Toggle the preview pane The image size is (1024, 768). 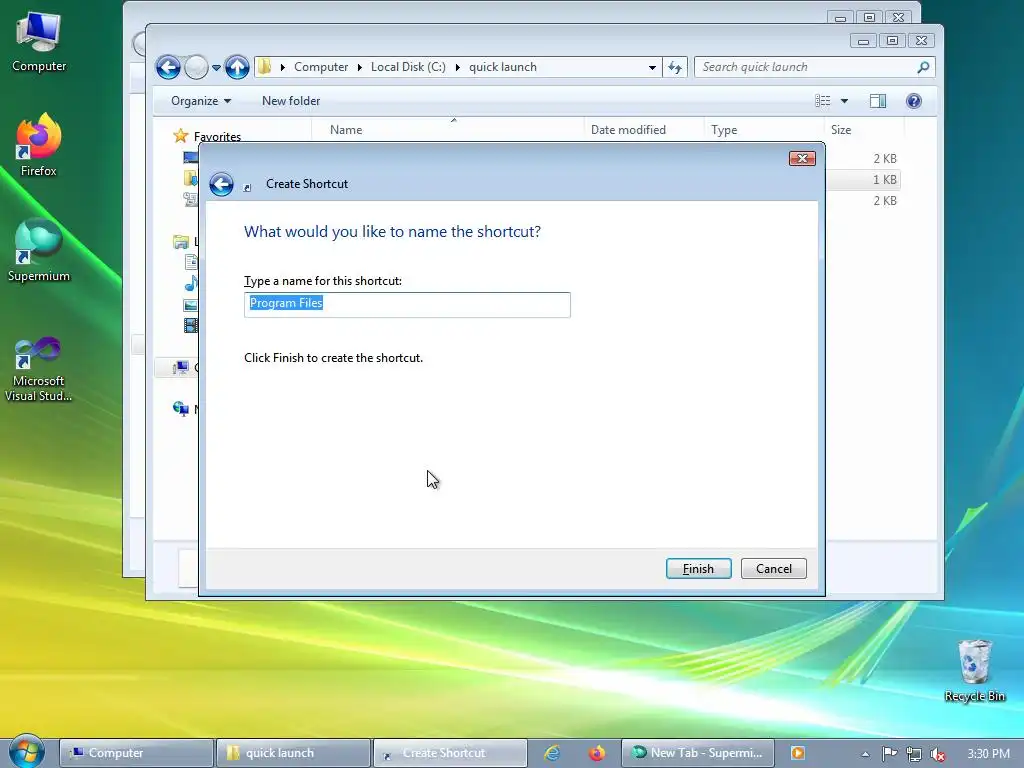coord(878,101)
